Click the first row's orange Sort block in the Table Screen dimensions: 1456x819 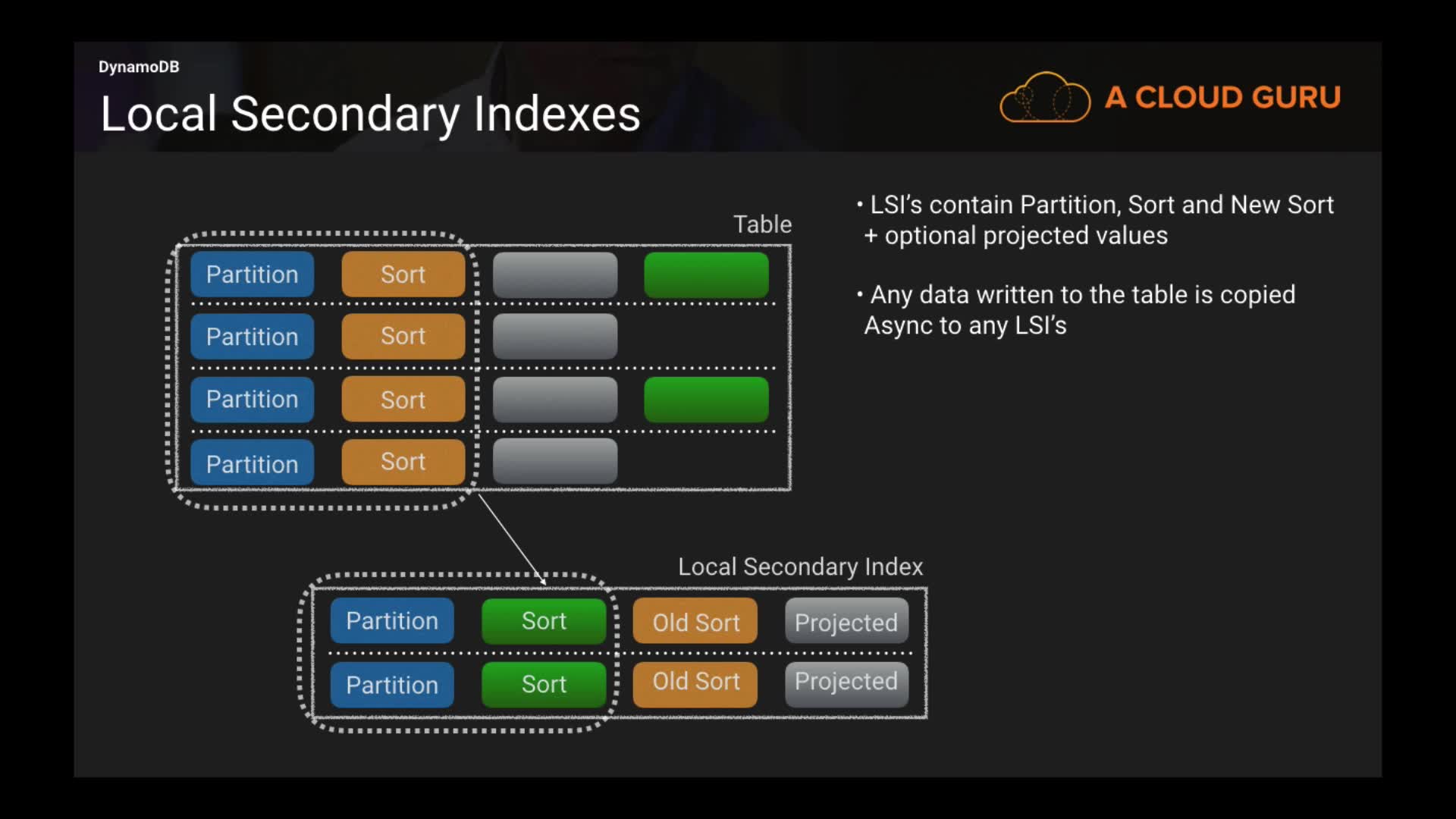(403, 275)
